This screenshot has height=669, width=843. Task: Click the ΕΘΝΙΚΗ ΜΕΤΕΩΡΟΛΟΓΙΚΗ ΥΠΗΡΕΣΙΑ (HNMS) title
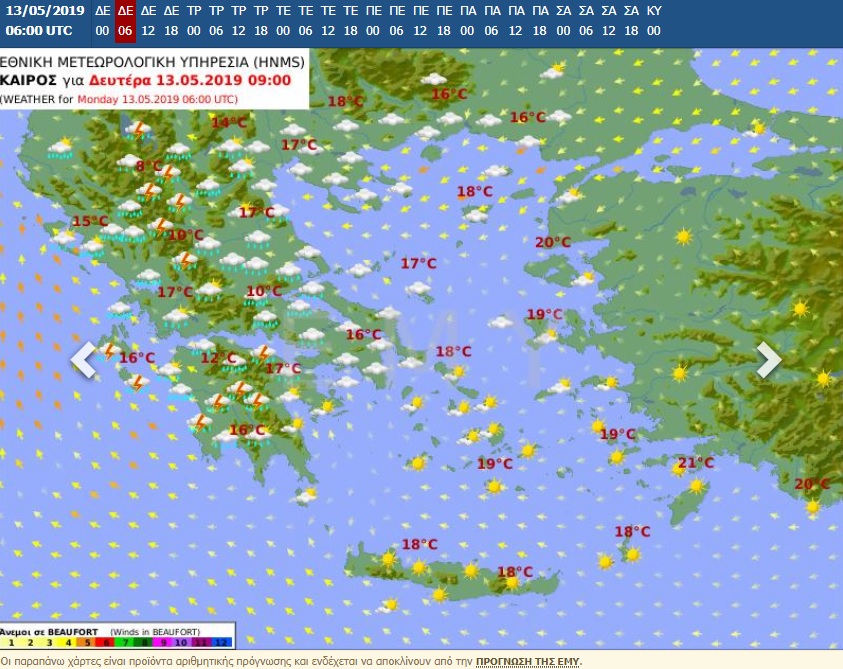(152, 62)
